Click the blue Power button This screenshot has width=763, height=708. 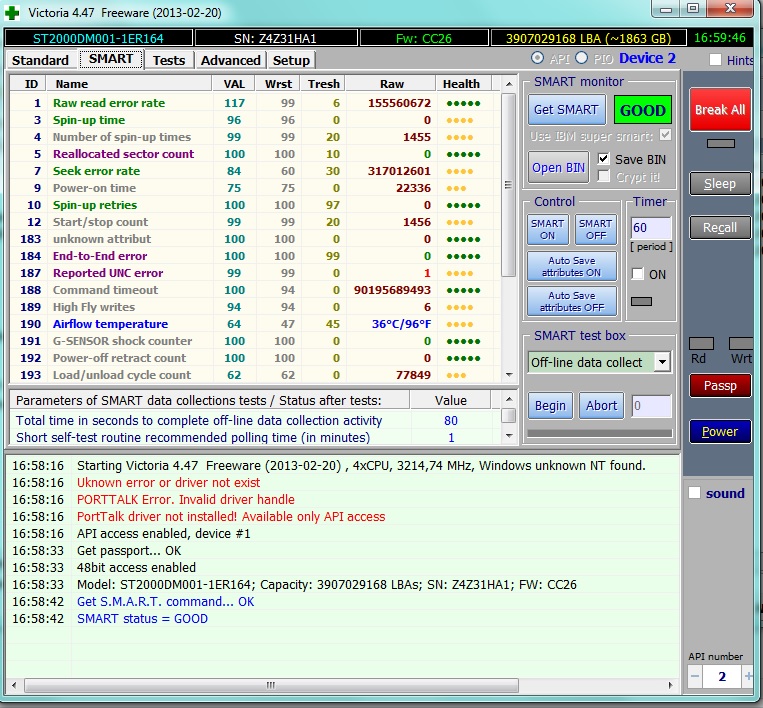click(x=720, y=432)
